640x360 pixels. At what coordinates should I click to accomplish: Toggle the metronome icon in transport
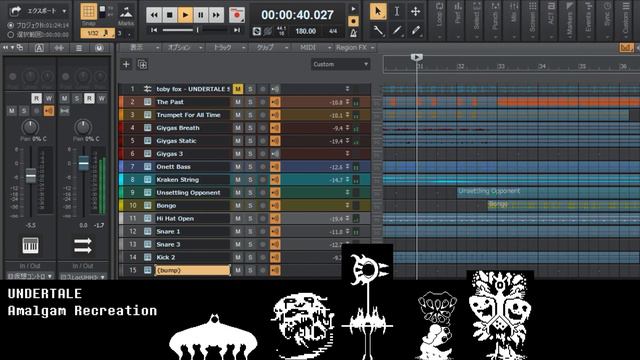point(353,33)
